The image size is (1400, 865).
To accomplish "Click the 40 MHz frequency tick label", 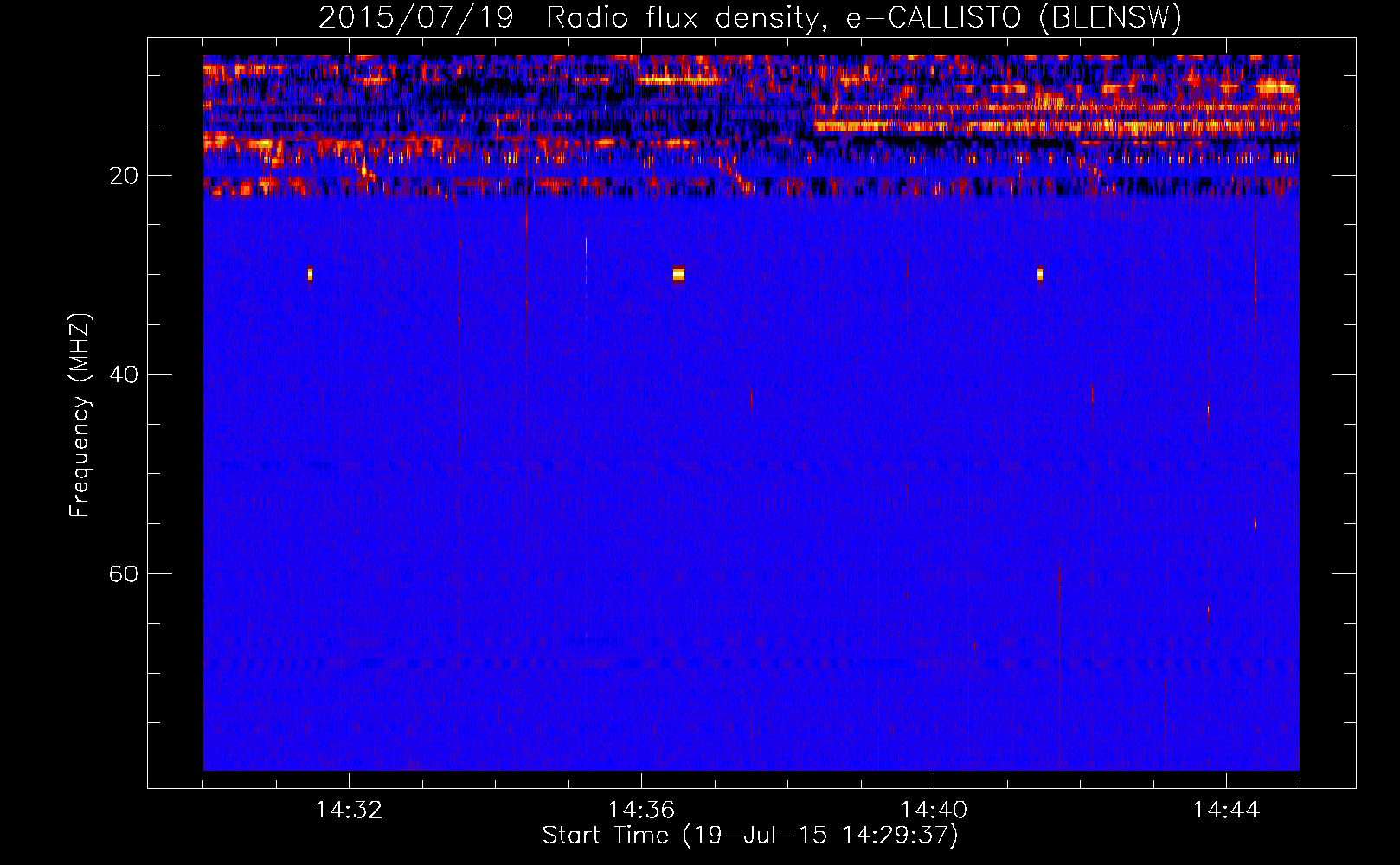I will 123,375.
